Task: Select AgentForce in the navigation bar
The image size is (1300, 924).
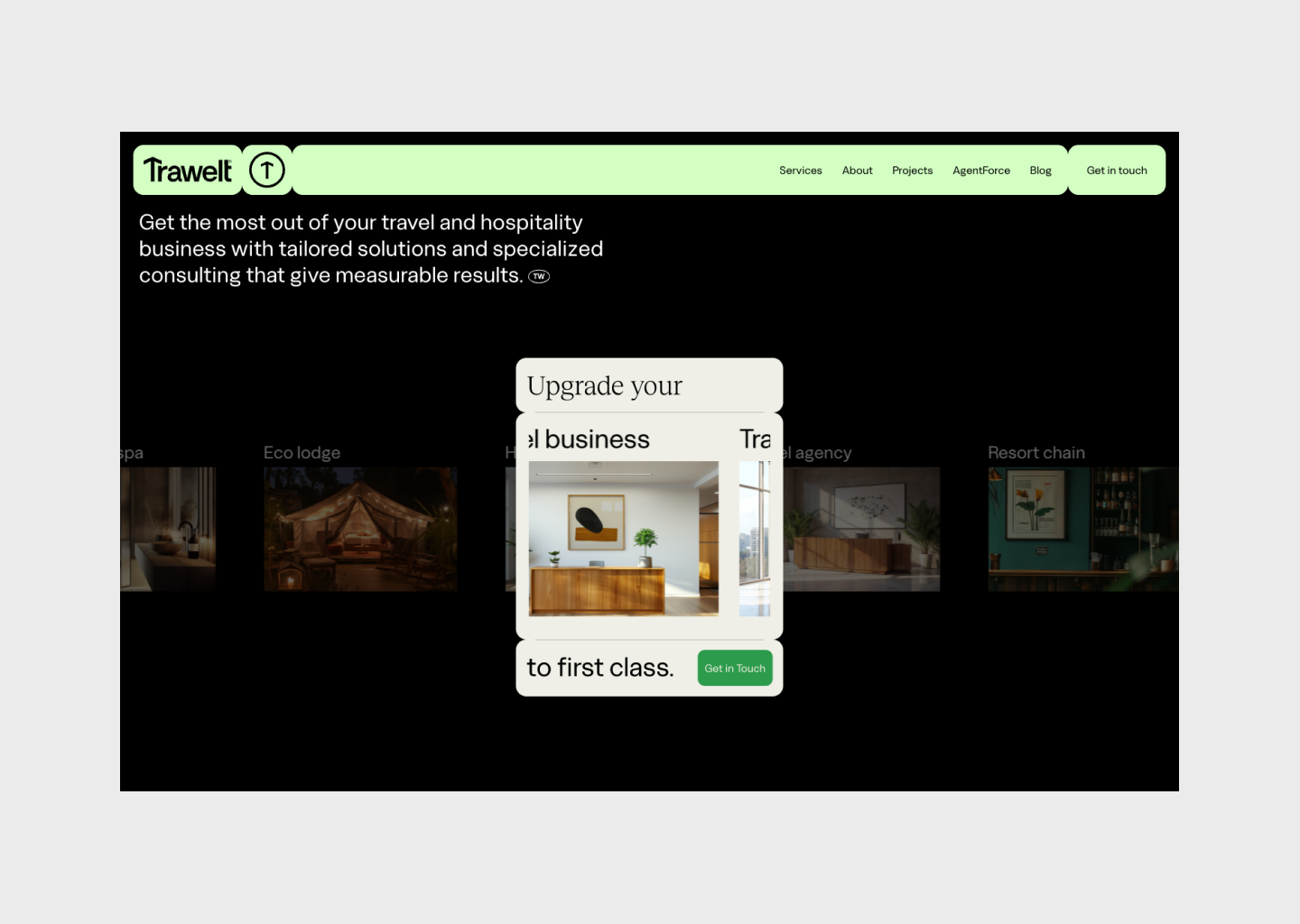Action: (x=980, y=171)
